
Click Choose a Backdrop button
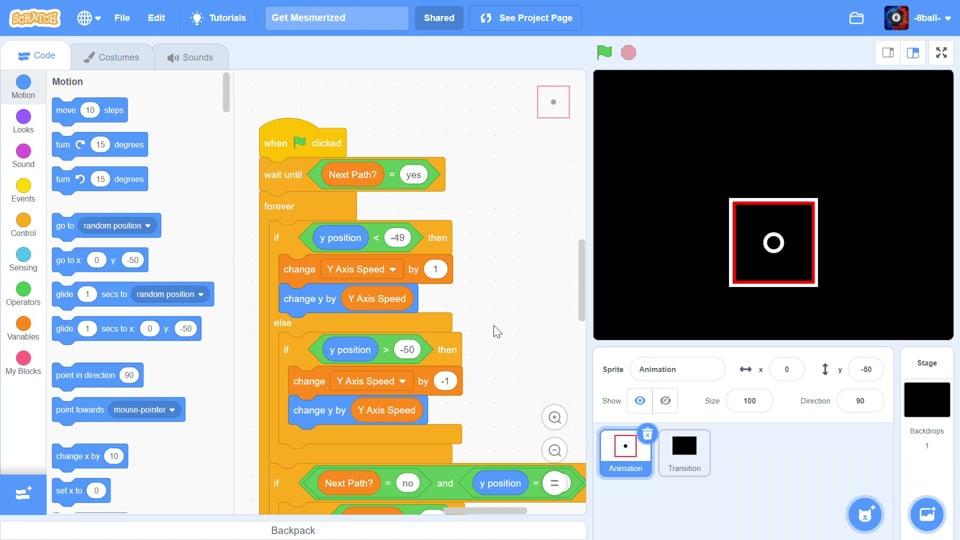tap(926, 514)
